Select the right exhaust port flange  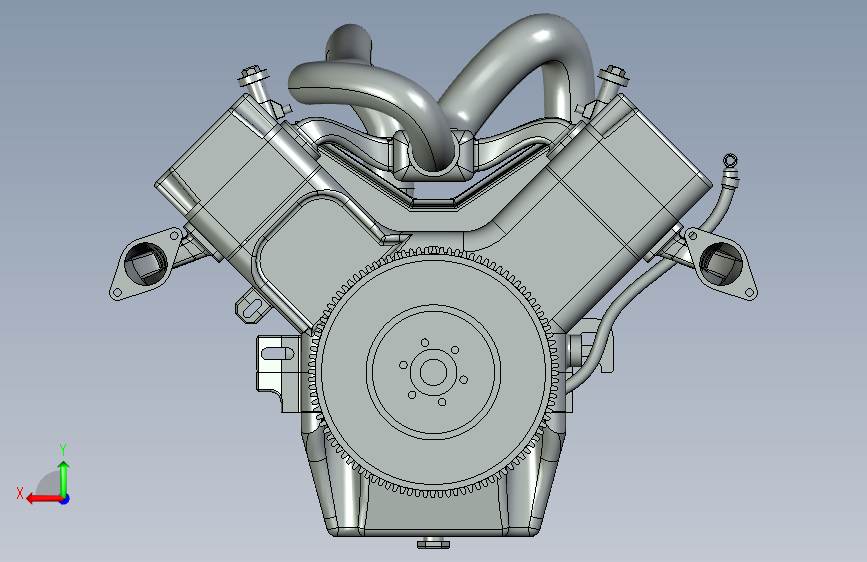721,263
